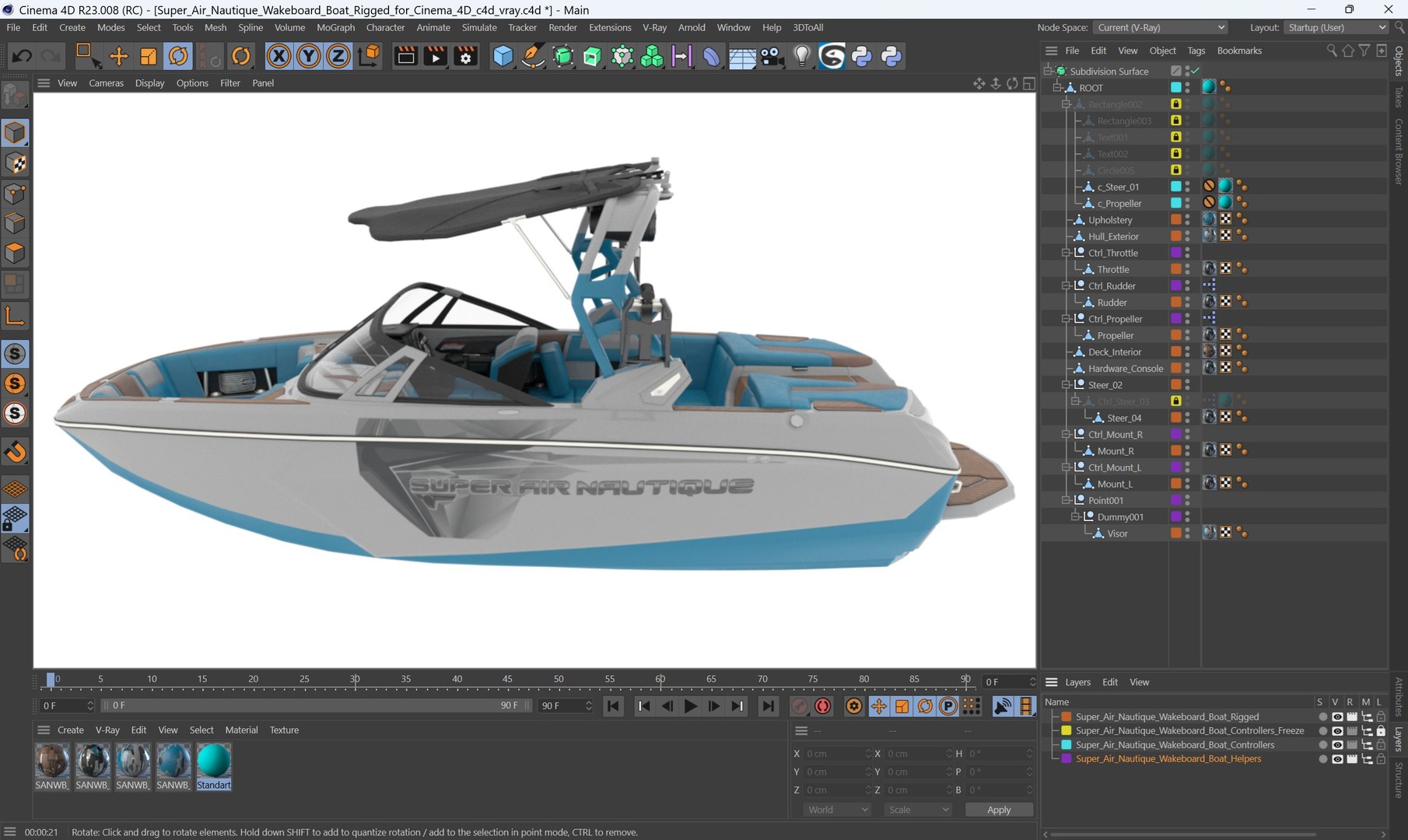Toggle solo on Boat_Controllers layer
Screen dimensions: 1408x840
pyautogui.click(x=1322, y=745)
